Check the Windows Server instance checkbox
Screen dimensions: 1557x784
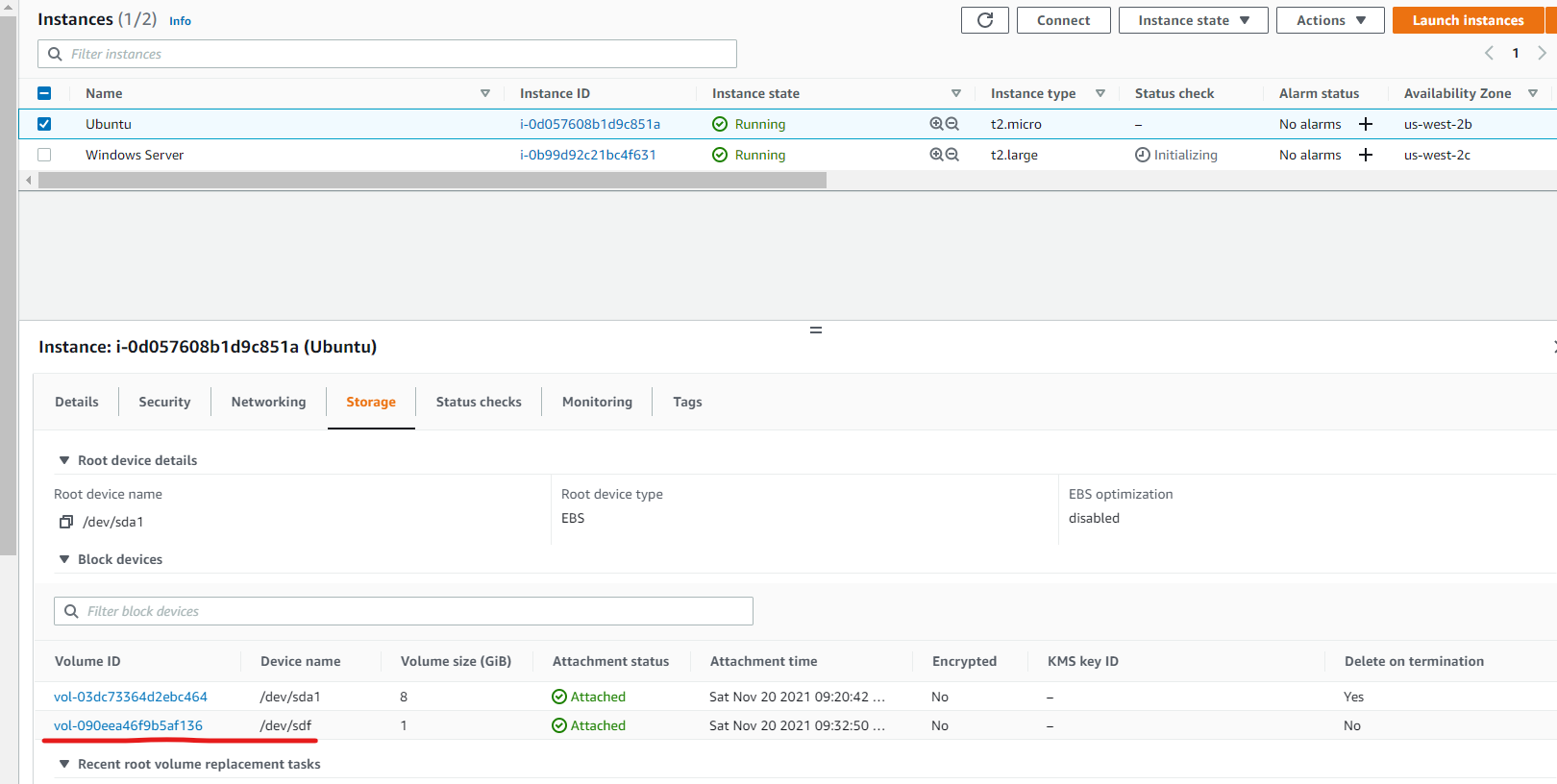click(44, 155)
